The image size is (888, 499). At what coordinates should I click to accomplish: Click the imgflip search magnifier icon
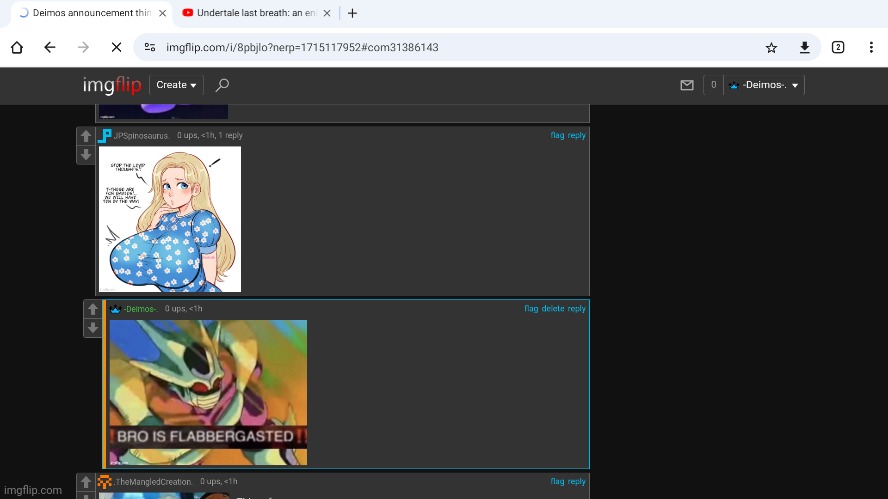(x=222, y=85)
